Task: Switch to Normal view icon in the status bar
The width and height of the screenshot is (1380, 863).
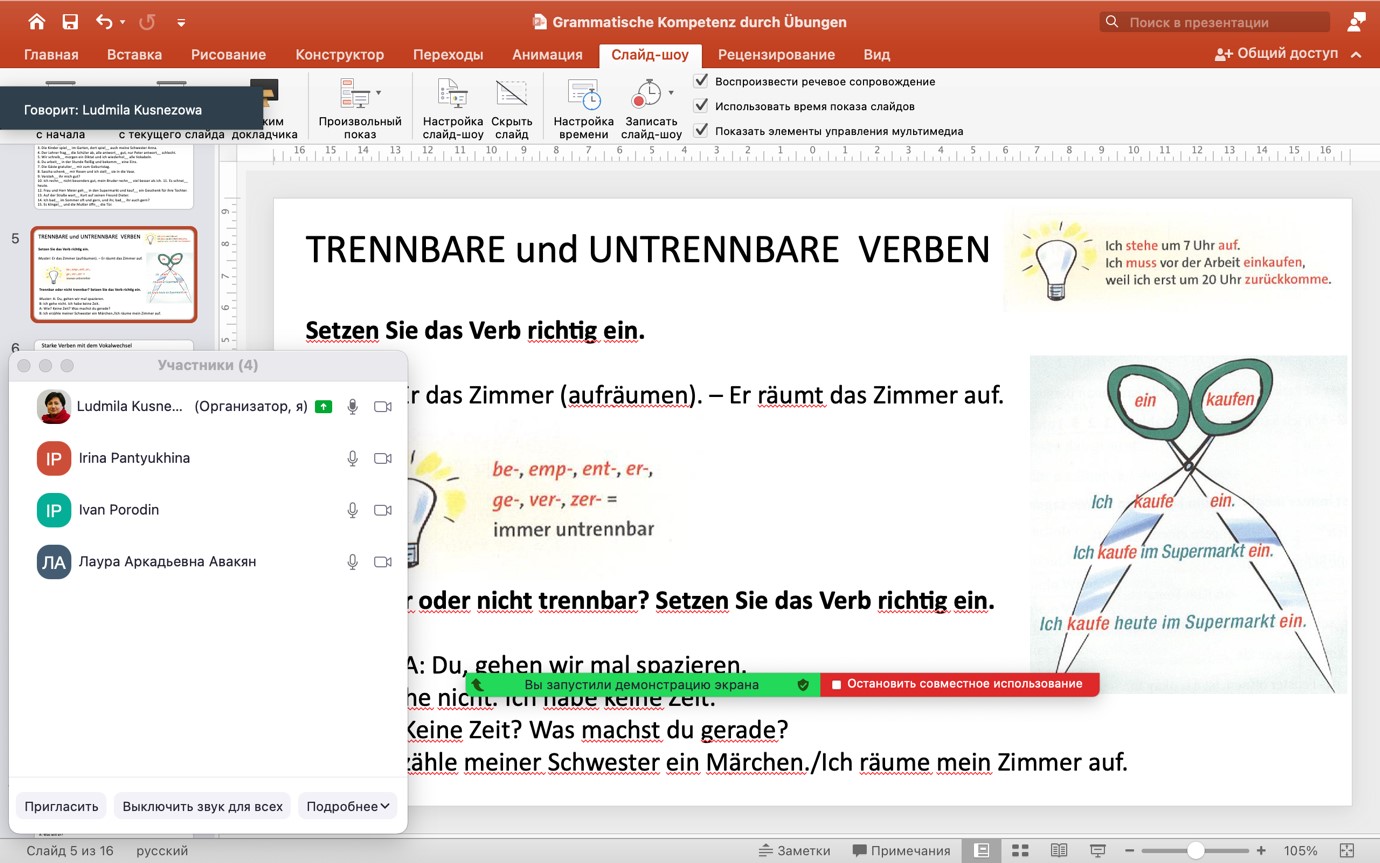Action: click(x=982, y=851)
